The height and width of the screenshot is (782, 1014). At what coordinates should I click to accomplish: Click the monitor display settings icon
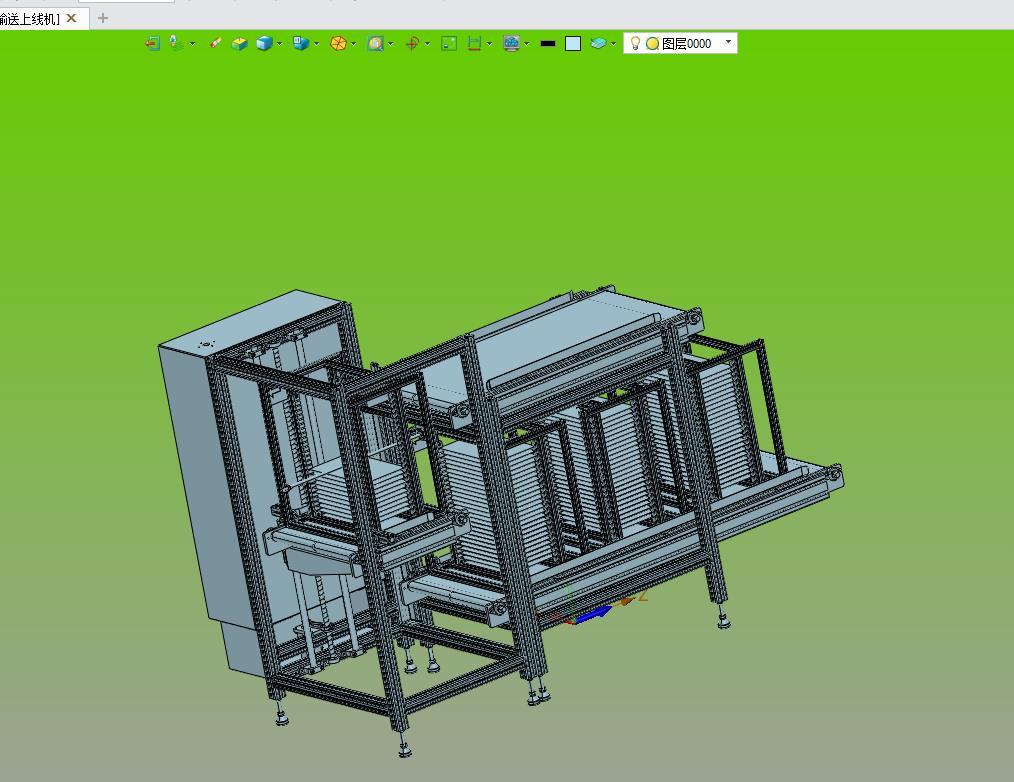[x=512, y=43]
